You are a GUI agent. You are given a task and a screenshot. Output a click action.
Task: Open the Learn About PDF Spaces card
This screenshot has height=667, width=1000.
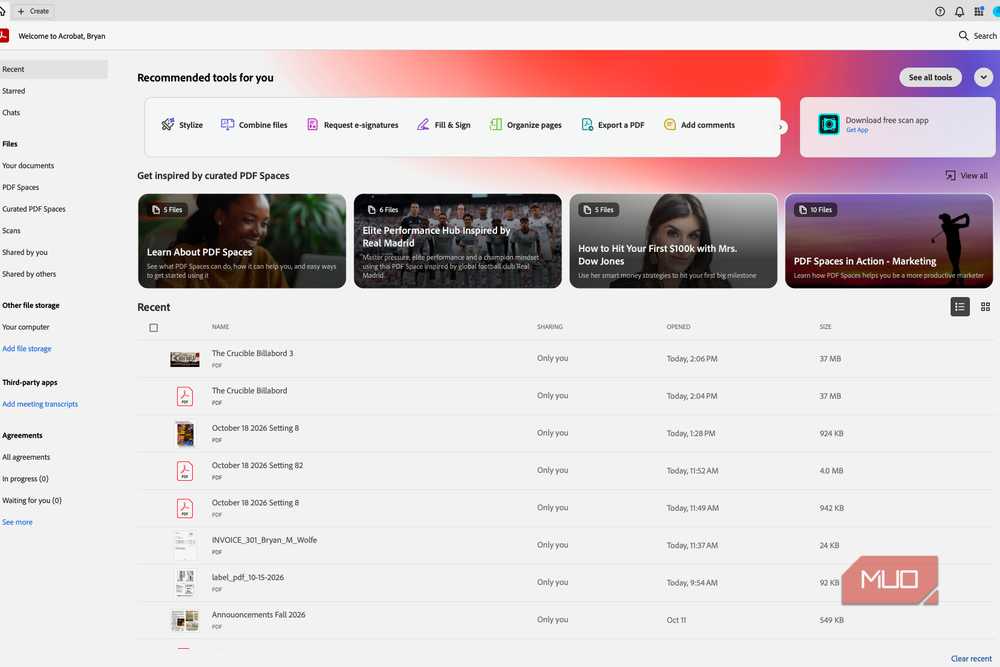pos(242,241)
